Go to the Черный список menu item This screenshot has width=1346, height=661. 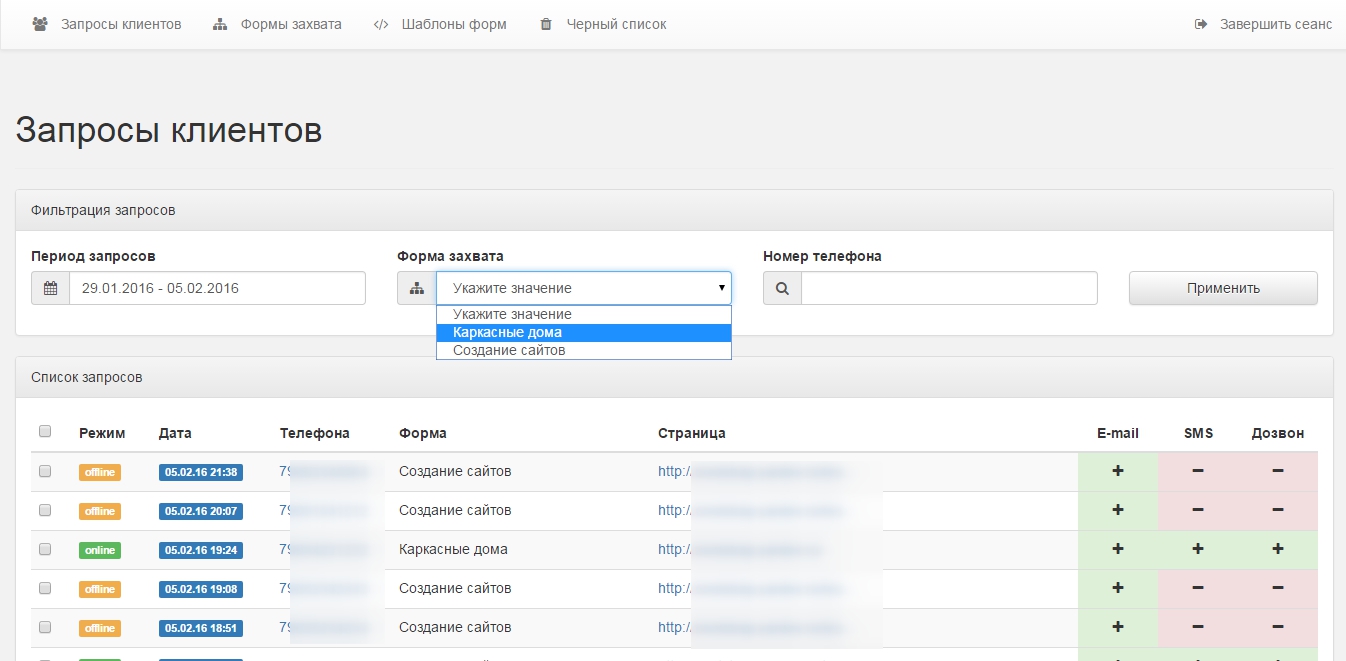[x=616, y=24]
